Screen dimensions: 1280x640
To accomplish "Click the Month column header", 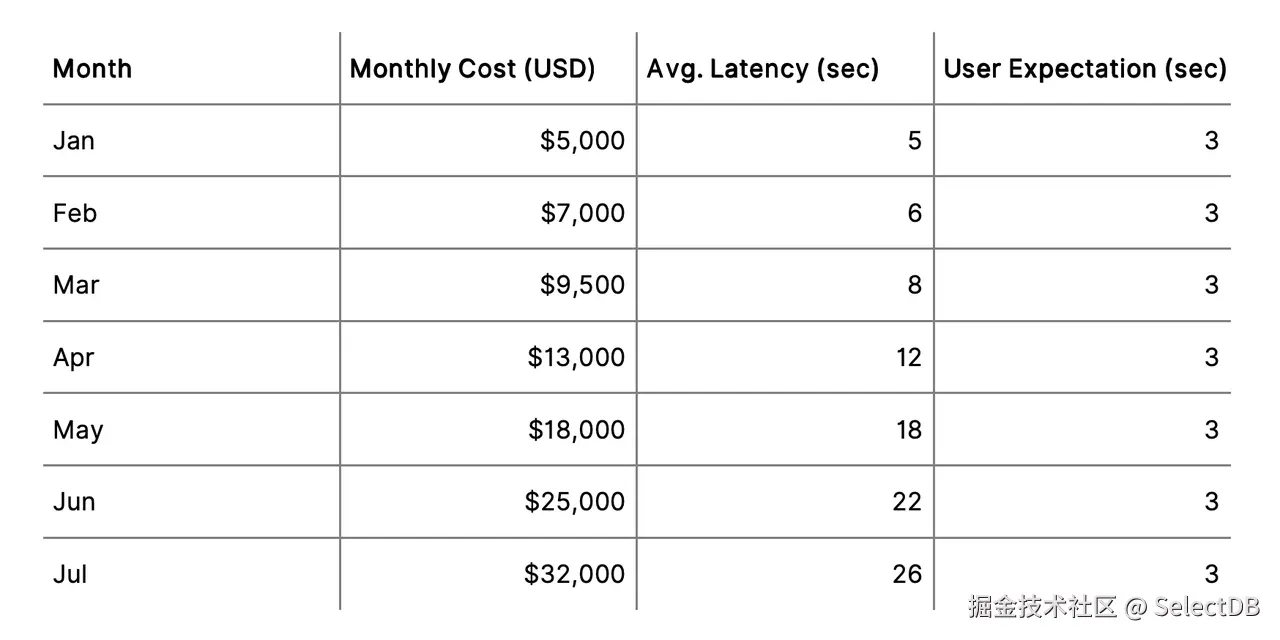I will (x=92, y=69).
